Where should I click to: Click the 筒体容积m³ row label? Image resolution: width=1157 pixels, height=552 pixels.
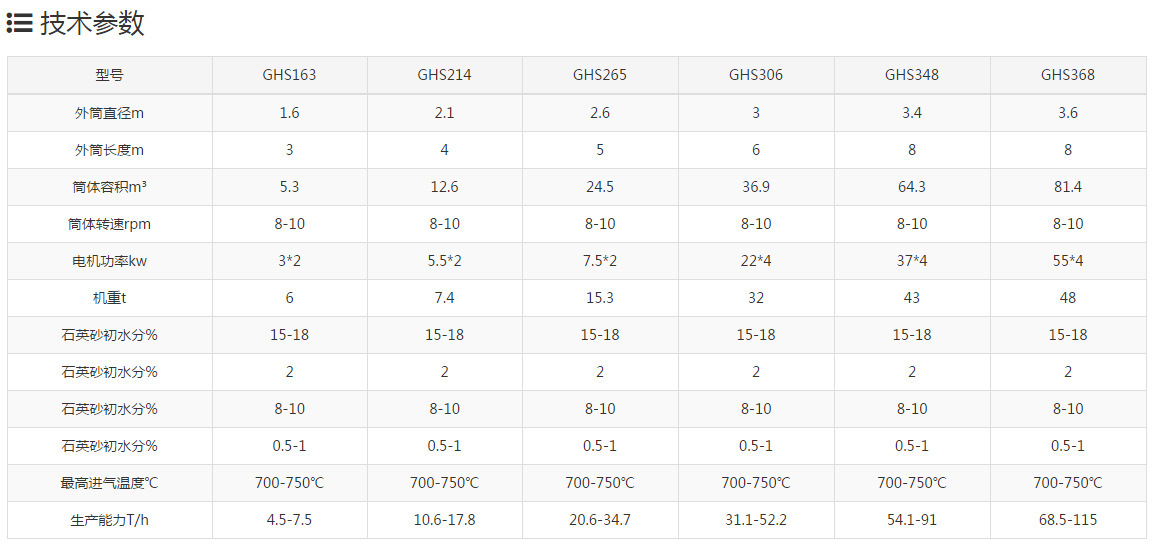coord(109,187)
